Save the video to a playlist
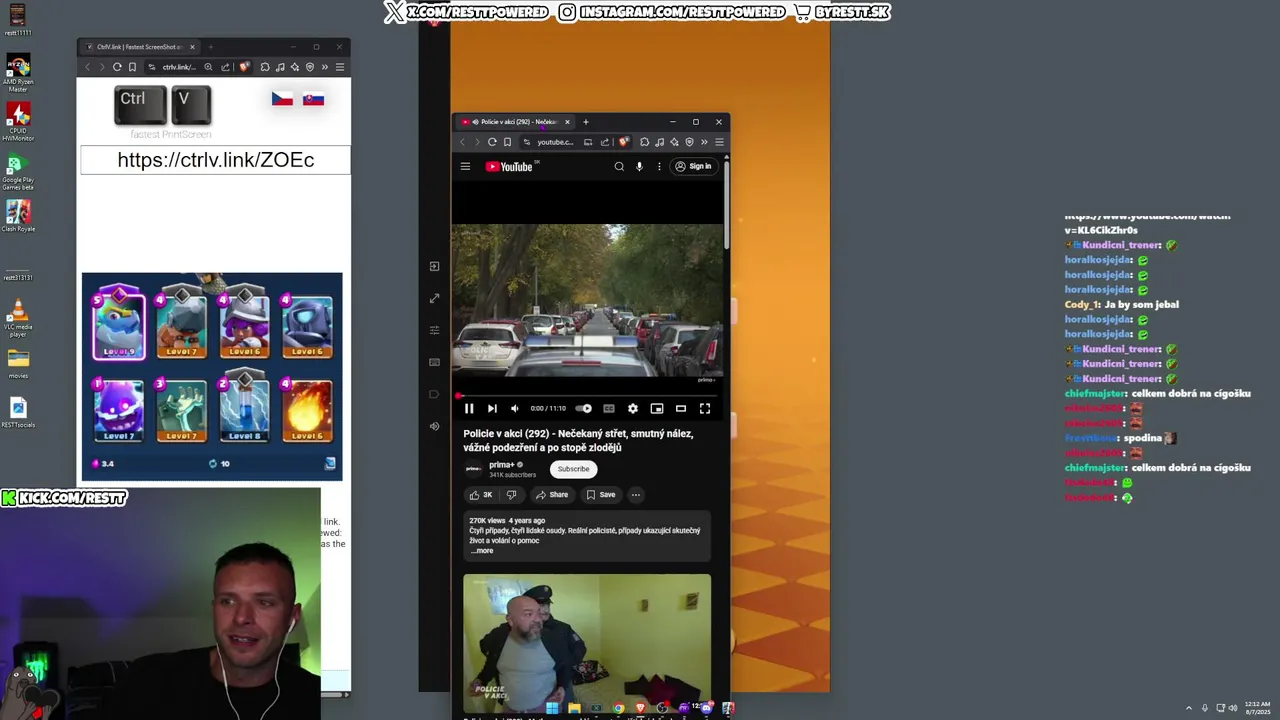1280x720 pixels. (x=601, y=495)
